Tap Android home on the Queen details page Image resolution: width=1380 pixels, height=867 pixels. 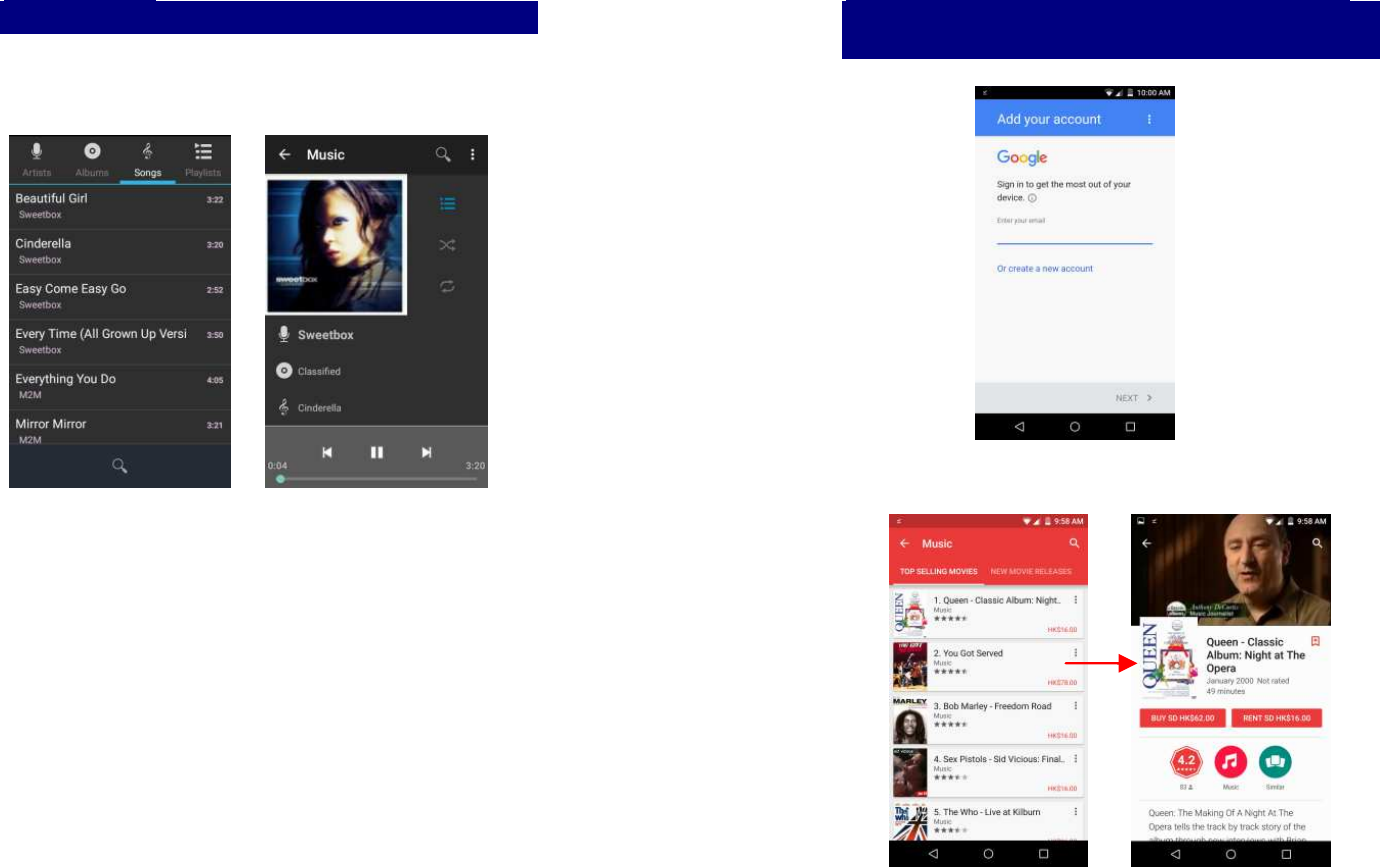(1231, 853)
